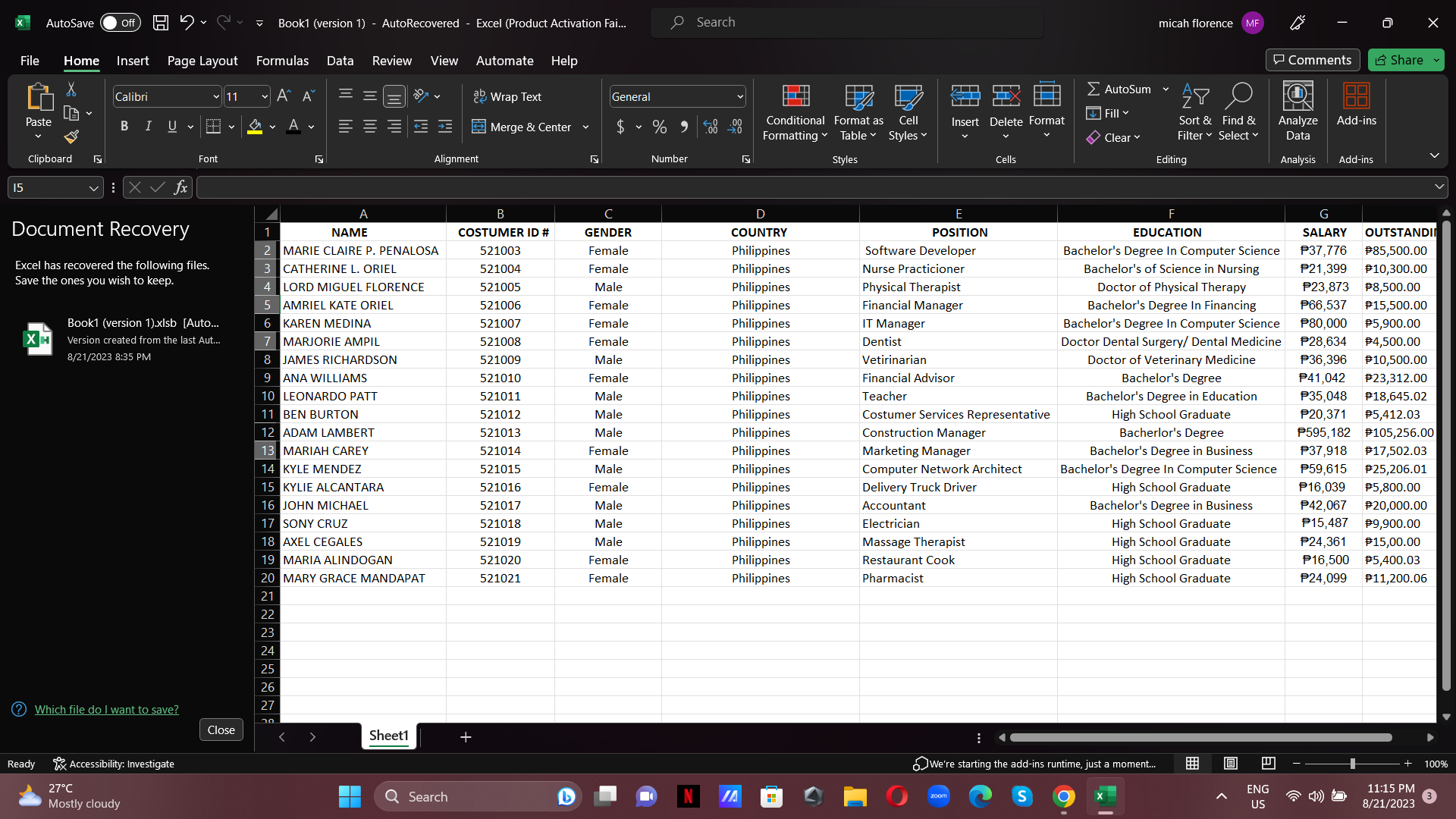Switch to the Insert tab
The image size is (1456, 819).
(x=133, y=61)
